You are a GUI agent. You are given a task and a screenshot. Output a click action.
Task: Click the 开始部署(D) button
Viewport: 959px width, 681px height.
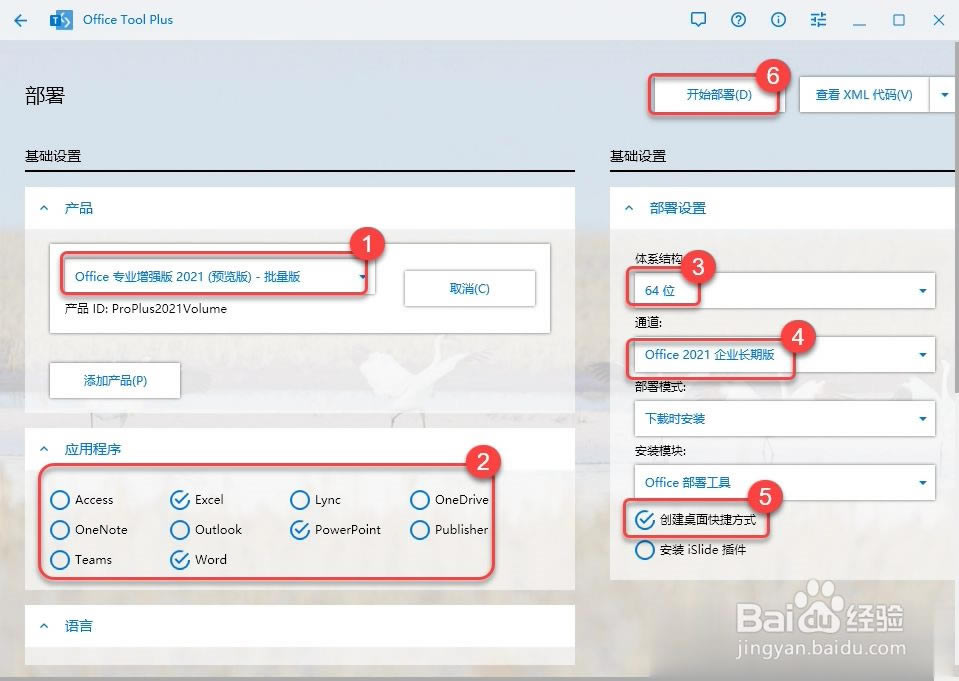tap(718, 95)
